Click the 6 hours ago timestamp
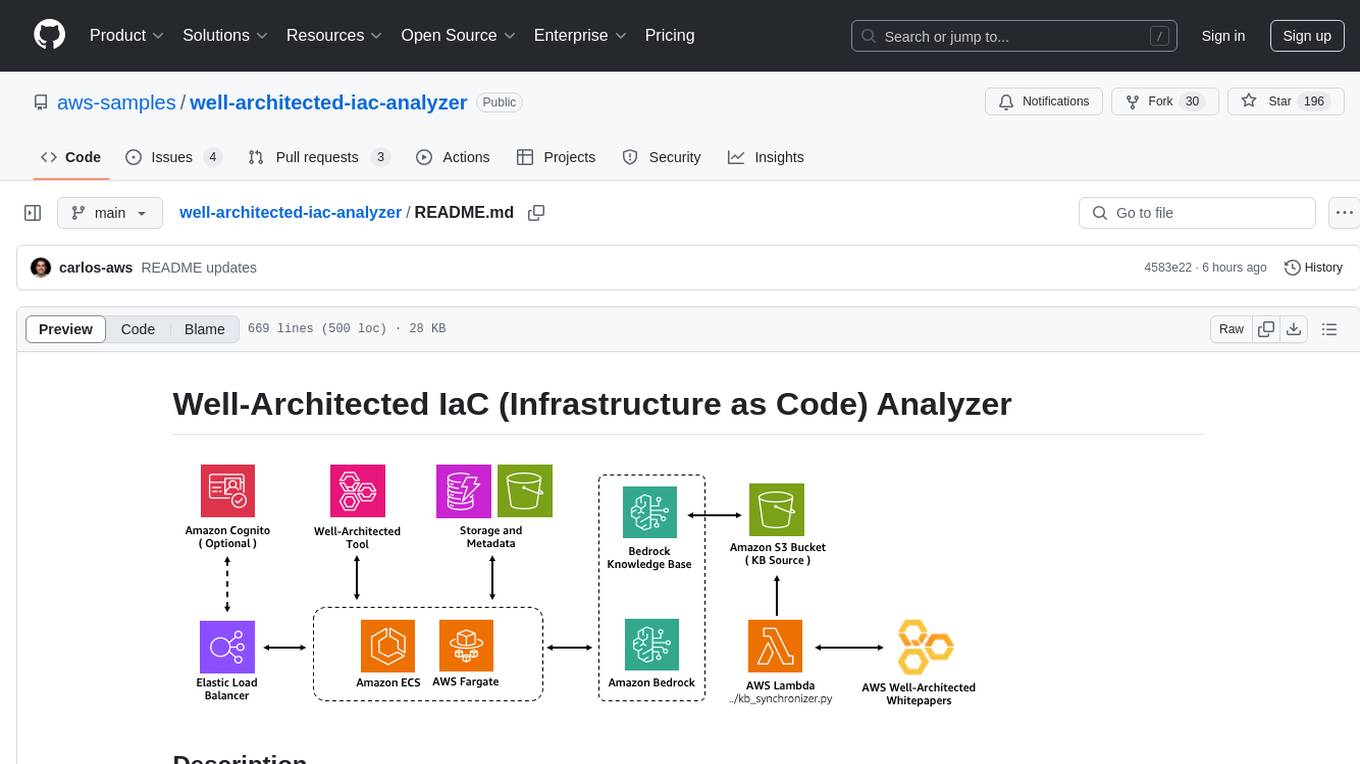 coord(1236,268)
